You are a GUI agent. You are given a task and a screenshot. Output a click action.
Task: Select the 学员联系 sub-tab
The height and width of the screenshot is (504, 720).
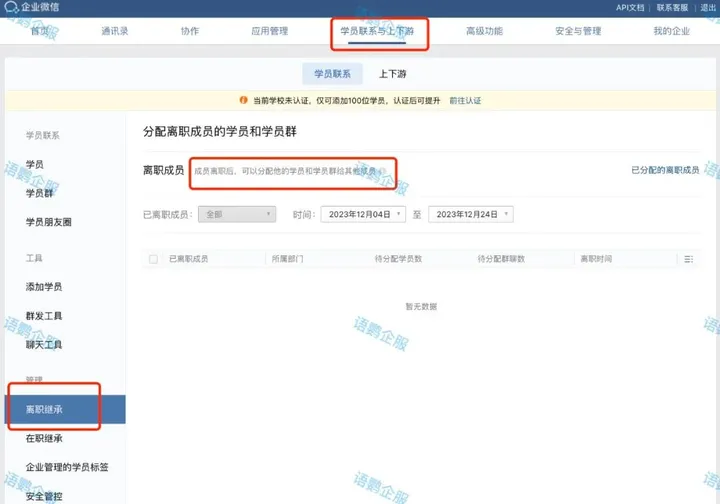(x=331, y=74)
